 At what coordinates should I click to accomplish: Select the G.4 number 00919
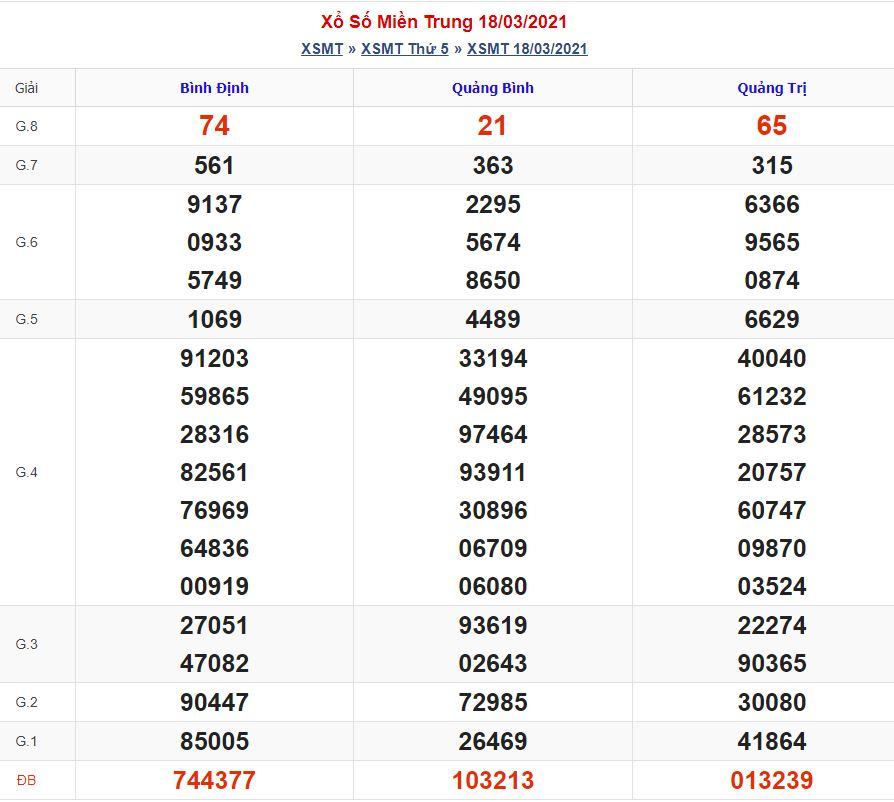point(214,586)
